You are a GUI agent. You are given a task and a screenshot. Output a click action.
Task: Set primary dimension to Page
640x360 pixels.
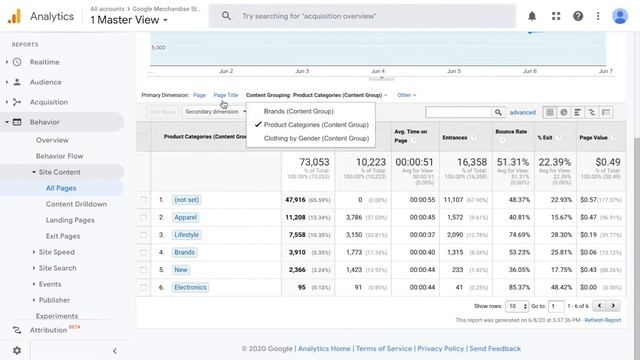pos(199,95)
